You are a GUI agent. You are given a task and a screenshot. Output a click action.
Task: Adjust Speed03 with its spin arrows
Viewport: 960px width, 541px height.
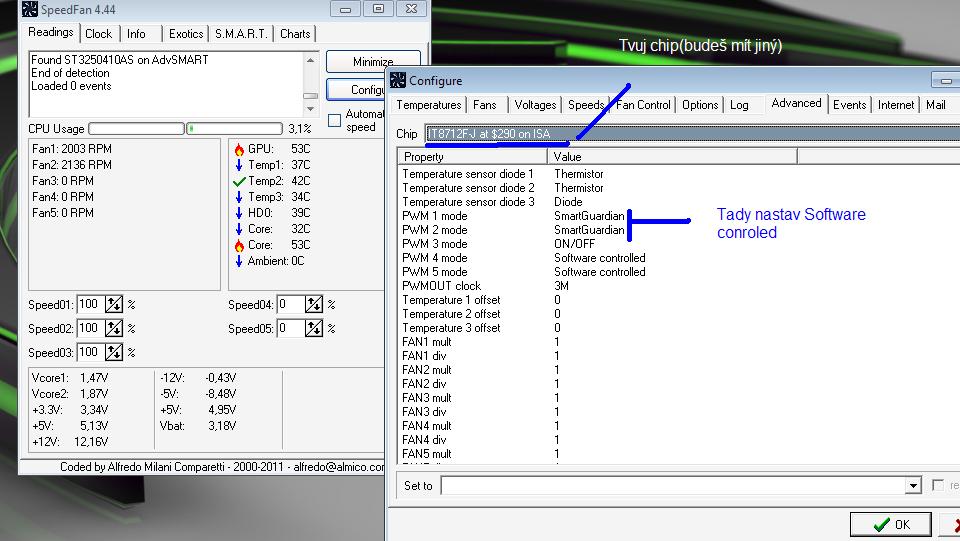[x=114, y=352]
